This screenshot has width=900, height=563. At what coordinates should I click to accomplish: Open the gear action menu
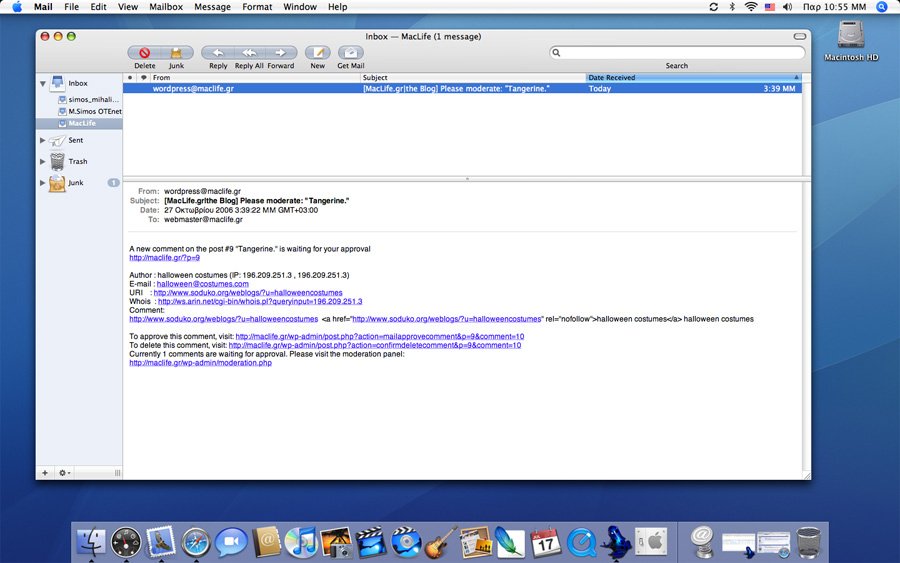[64, 472]
